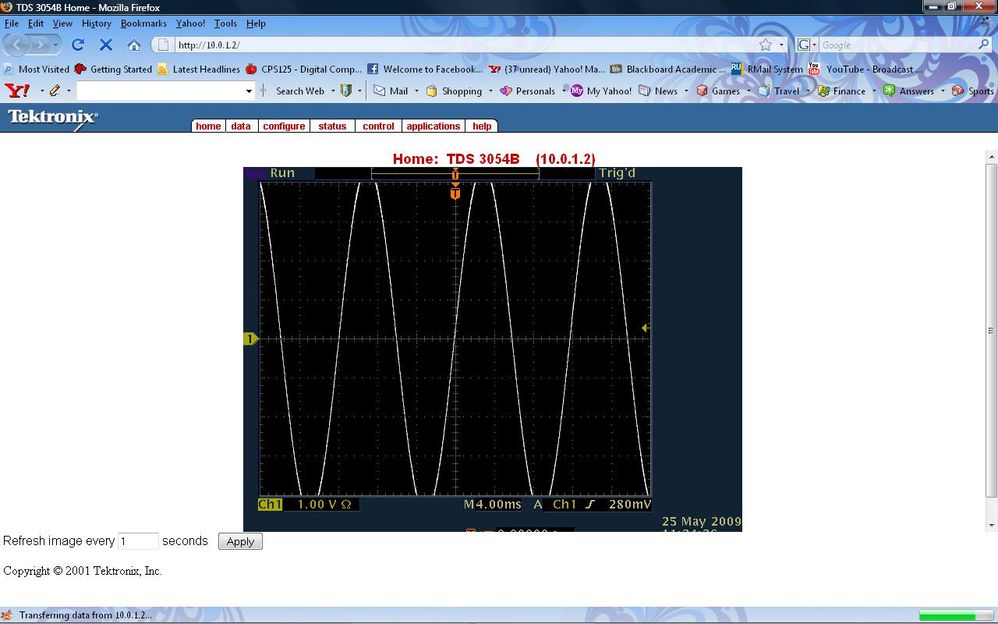Expand the Mail toolbar dropdown arrow
Screen dimensions: 998x624
[x=416, y=91]
